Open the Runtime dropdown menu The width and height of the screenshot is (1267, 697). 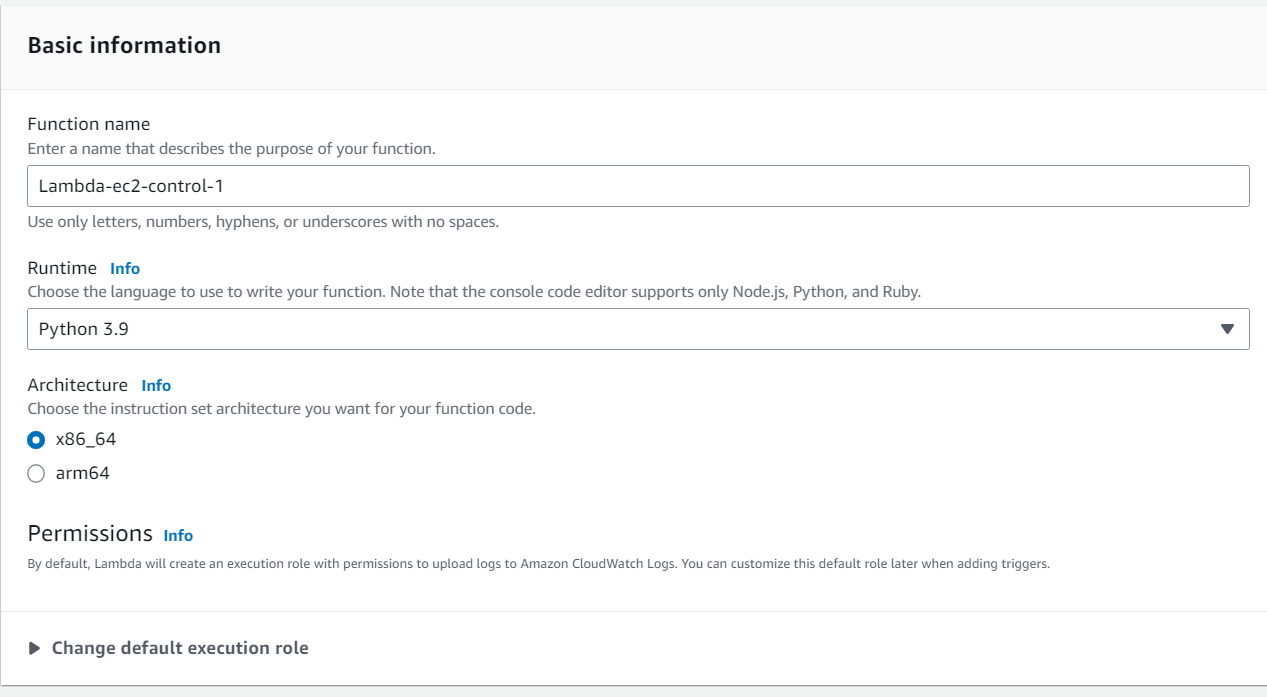click(637, 329)
